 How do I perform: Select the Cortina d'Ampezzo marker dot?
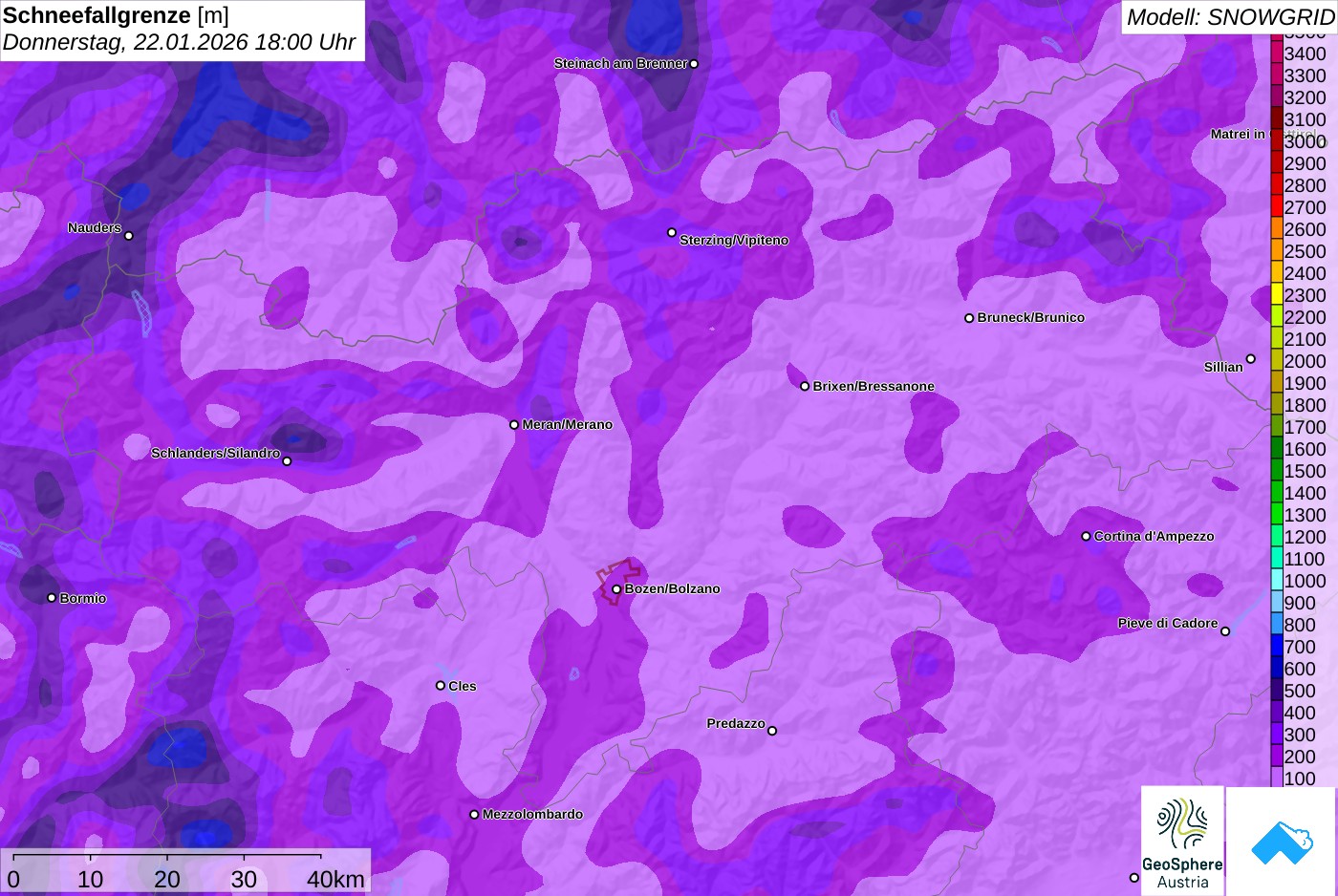pyautogui.click(x=1086, y=536)
